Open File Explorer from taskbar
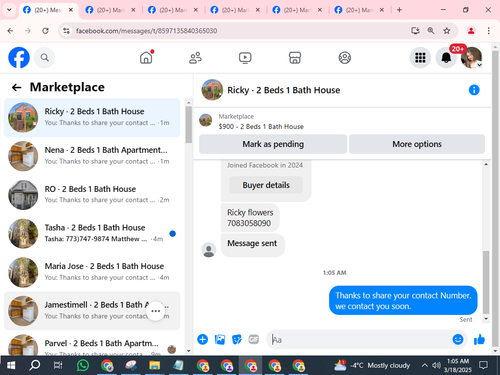 [x=154, y=366]
